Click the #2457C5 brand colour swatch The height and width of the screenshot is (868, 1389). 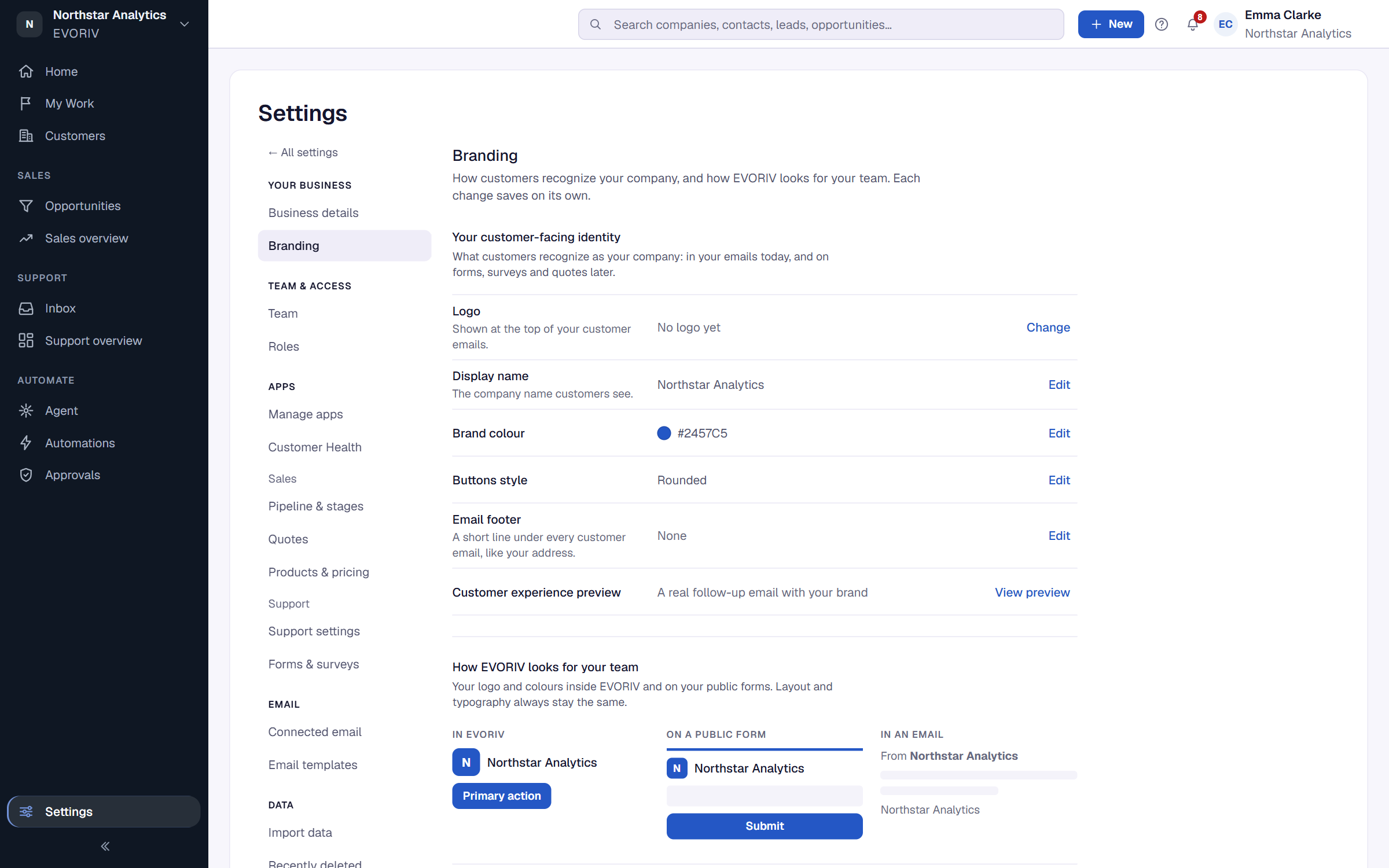(664, 433)
